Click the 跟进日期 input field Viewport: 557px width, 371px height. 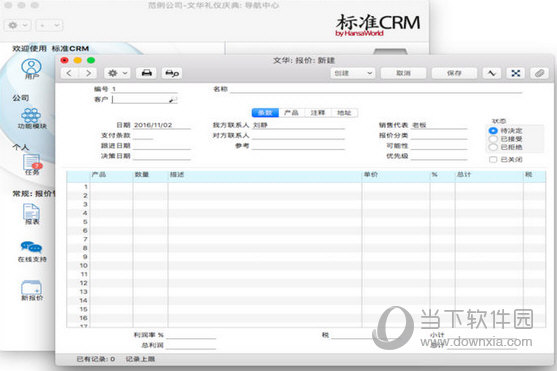point(162,146)
